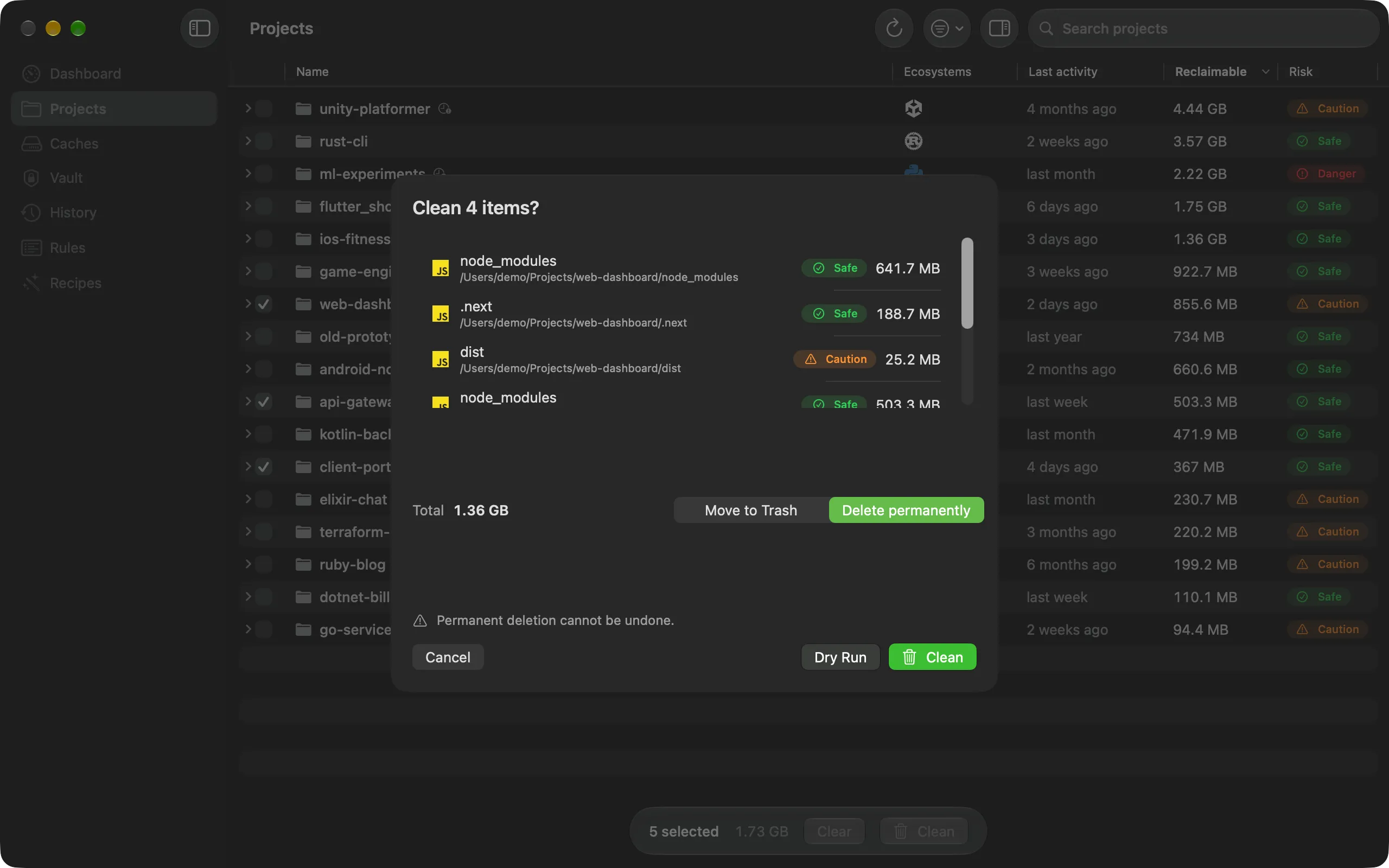Open the filter options dropdown in toolbar
1389x868 pixels.
coord(946,28)
